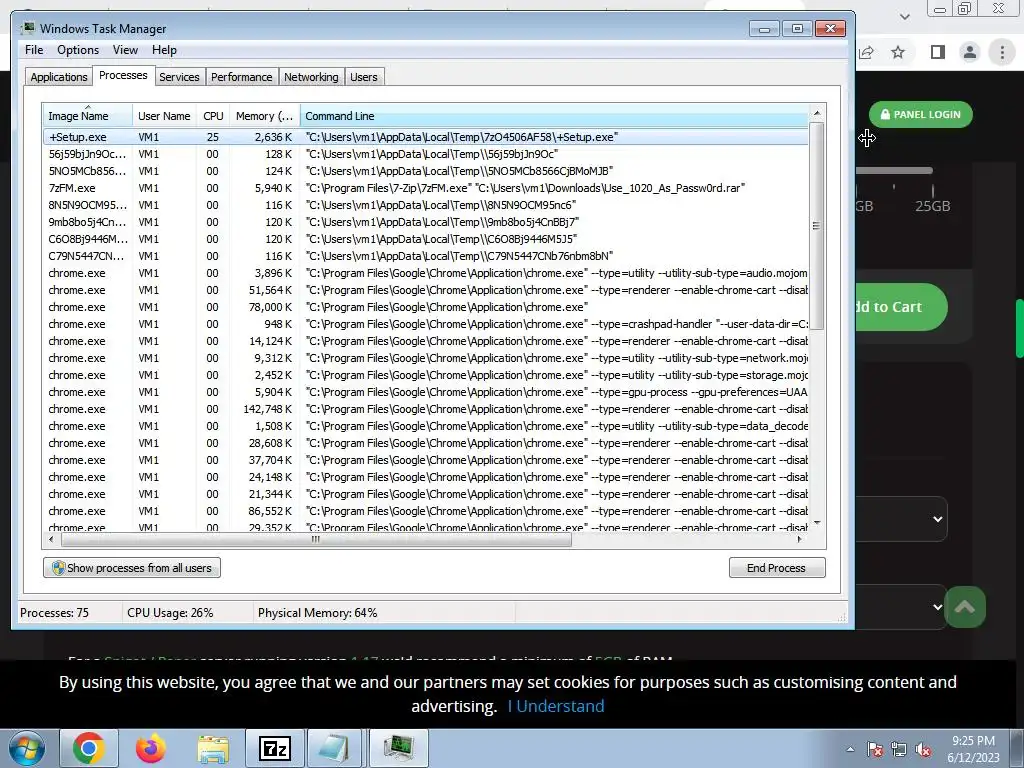Viewport: 1024px width, 768px height.
Task: Sort by Command Line column header
Action: click(554, 116)
